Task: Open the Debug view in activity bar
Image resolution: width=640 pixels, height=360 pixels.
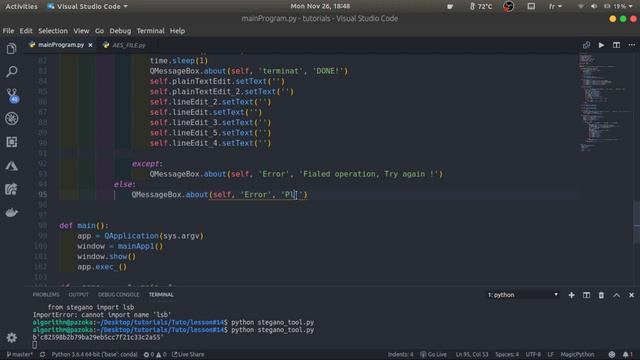Action: pyautogui.click(x=11, y=118)
